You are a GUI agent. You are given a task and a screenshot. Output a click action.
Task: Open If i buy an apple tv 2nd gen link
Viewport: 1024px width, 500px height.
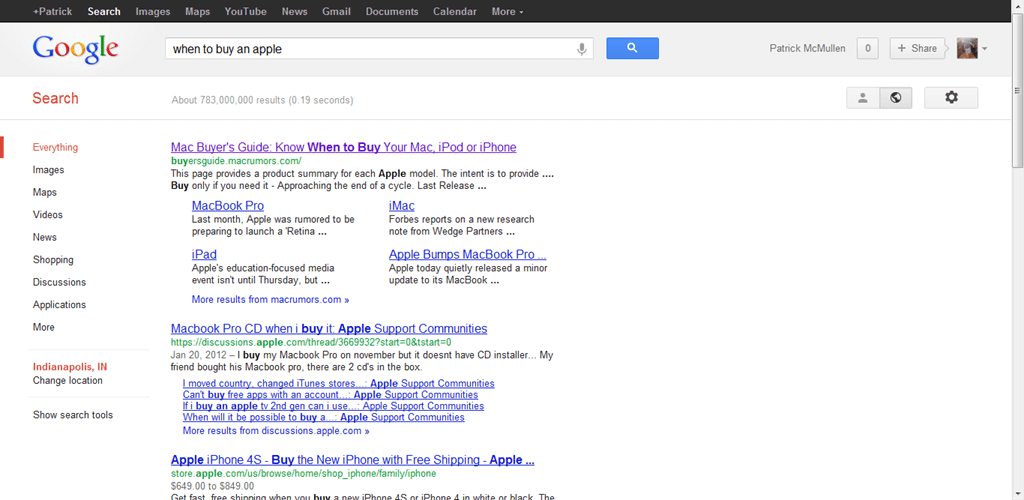click(x=333, y=406)
